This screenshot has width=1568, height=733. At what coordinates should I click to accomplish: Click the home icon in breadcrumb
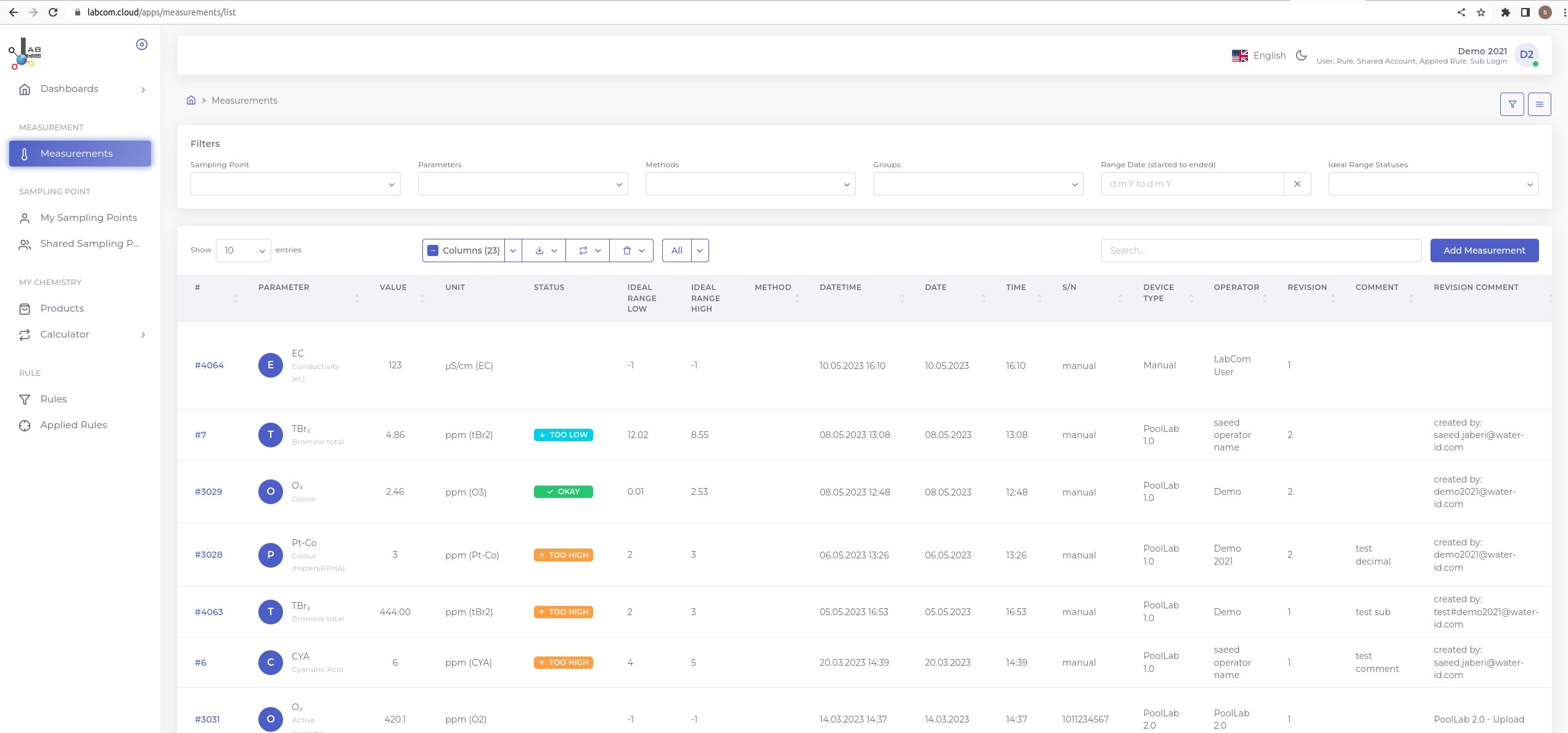(x=191, y=100)
